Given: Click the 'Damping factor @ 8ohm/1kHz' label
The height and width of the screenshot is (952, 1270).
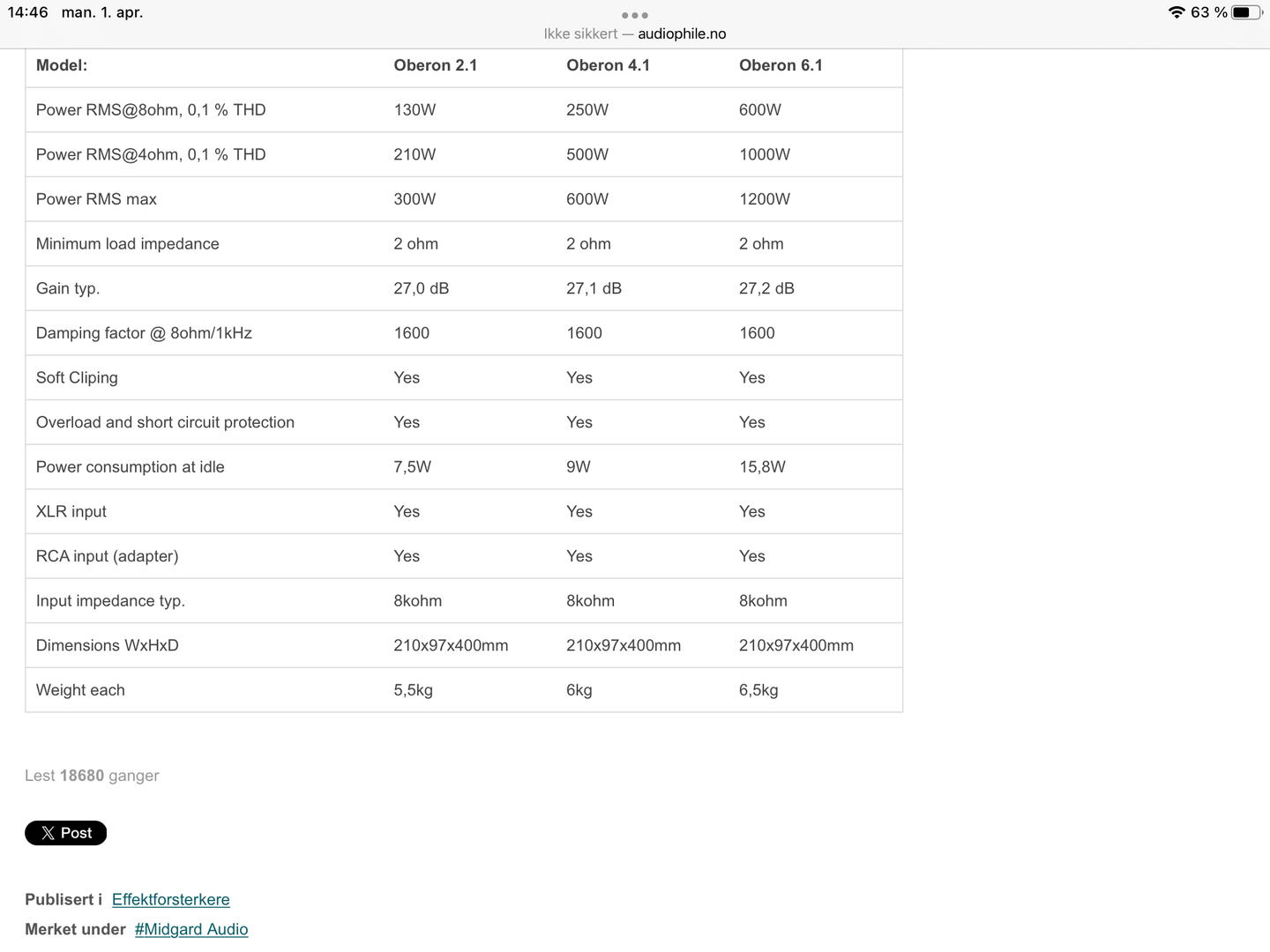Looking at the screenshot, I should [x=144, y=333].
